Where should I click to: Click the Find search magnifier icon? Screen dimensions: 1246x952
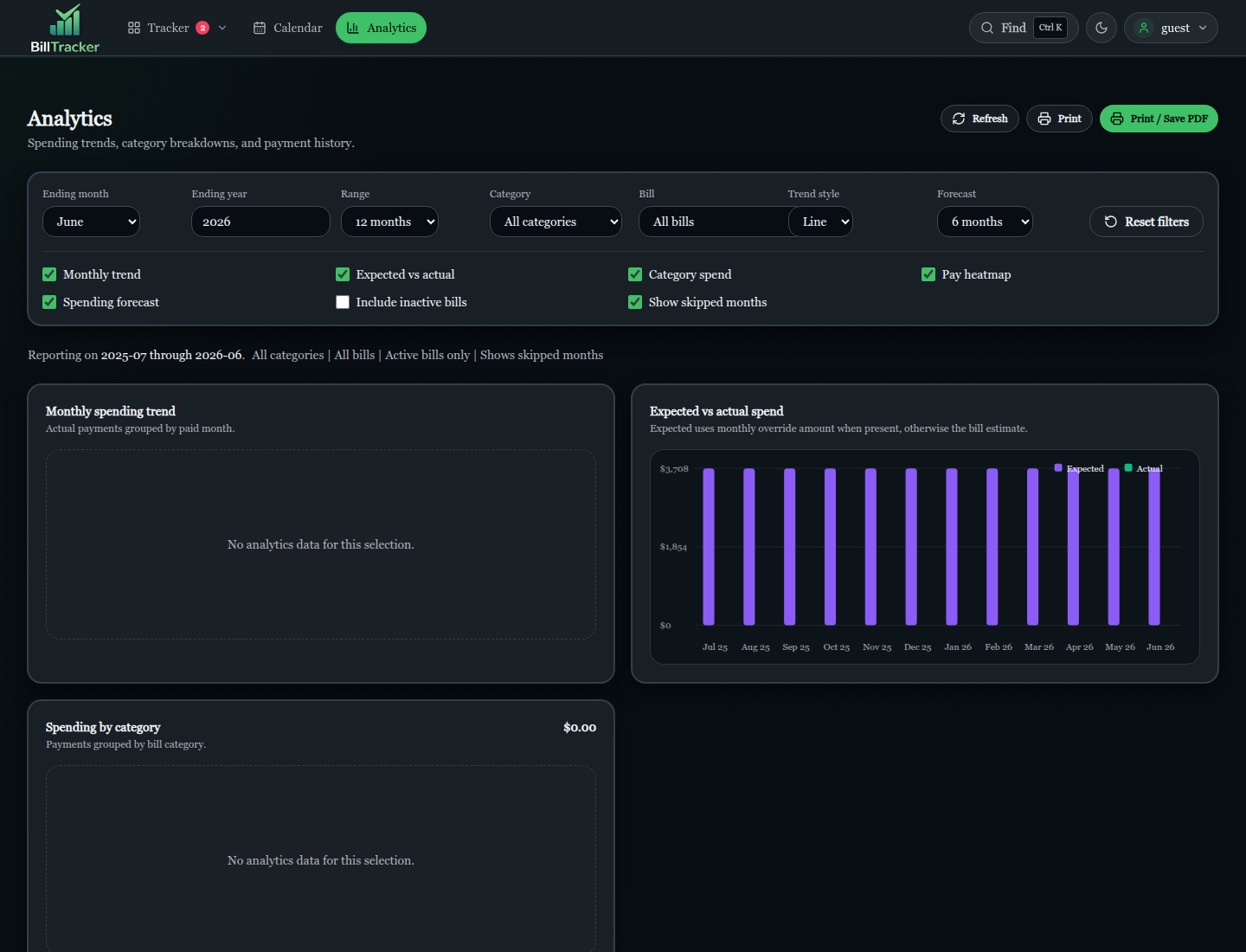point(987,28)
